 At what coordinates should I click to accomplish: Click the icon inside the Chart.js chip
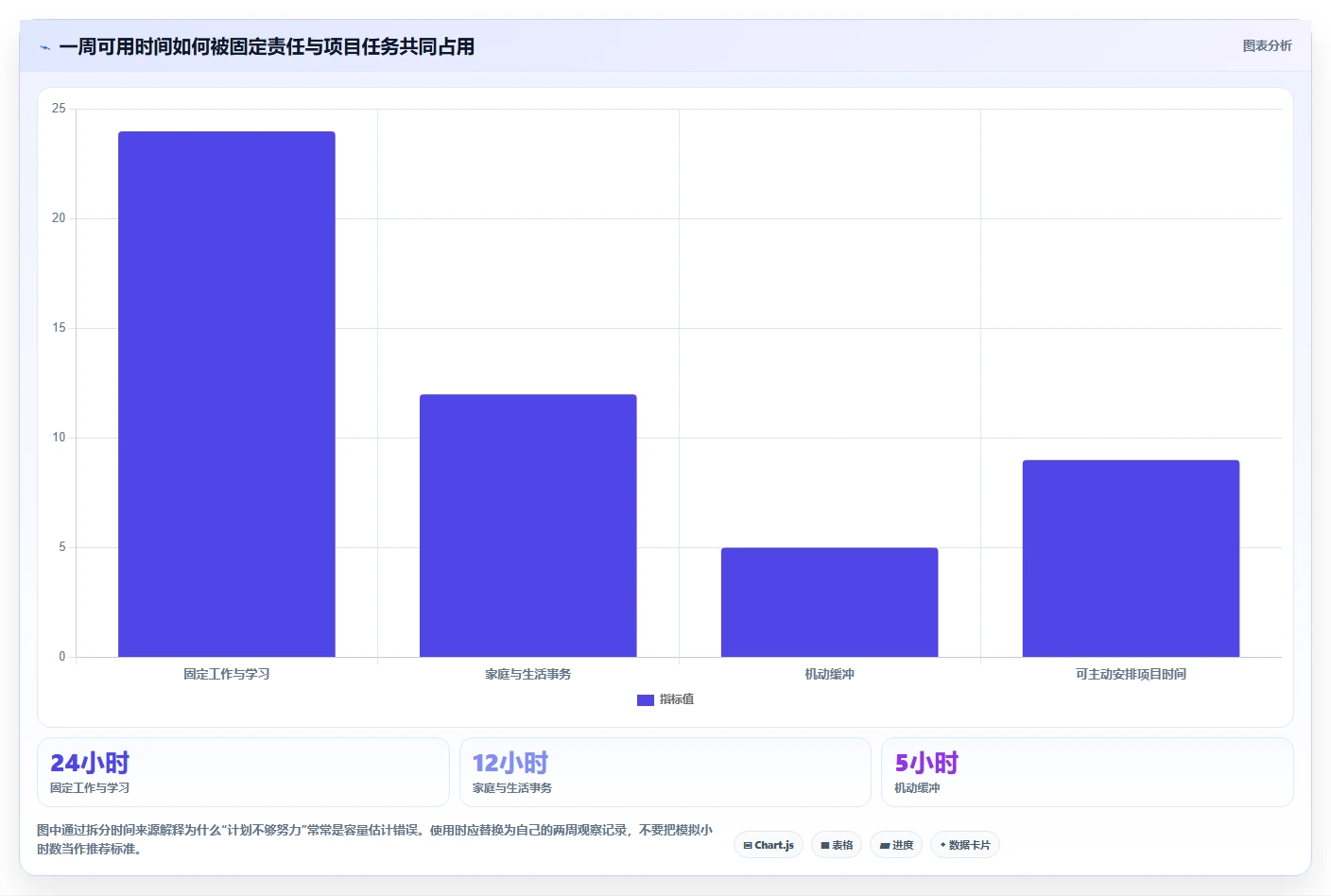click(x=748, y=846)
